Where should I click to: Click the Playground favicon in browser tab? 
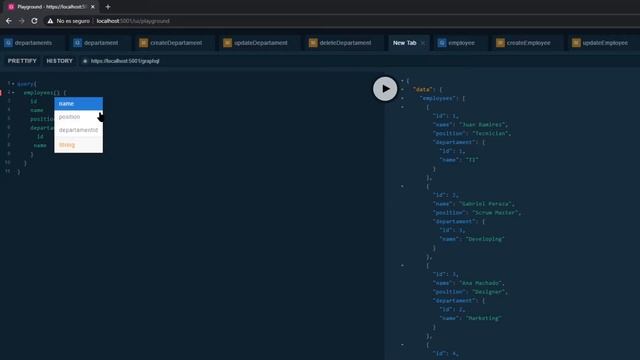pyautogui.click(x=11, y=7)
